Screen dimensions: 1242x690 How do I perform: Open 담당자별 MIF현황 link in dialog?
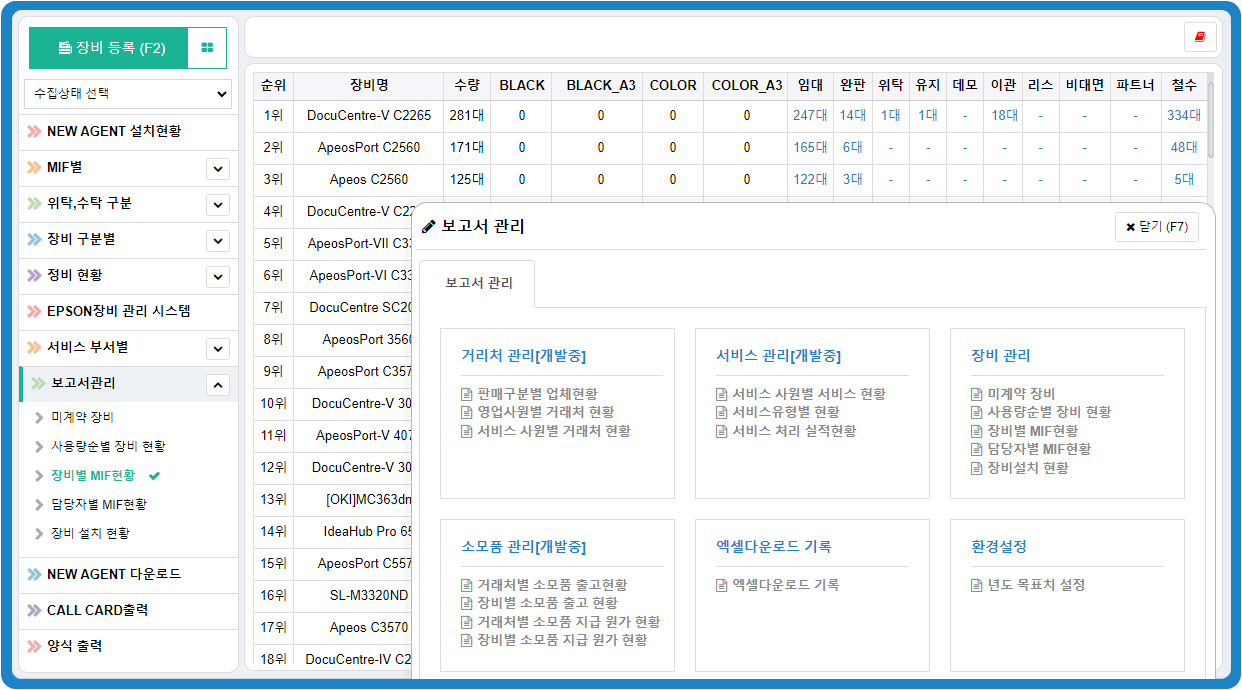[x=1039, y=449]
